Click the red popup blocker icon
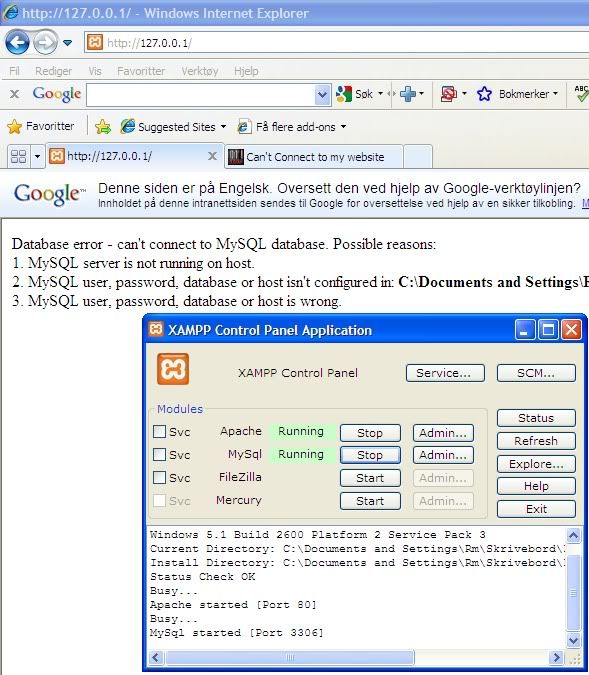The height and width of the screenshot is (675, 589). click(x=449, y=94)
